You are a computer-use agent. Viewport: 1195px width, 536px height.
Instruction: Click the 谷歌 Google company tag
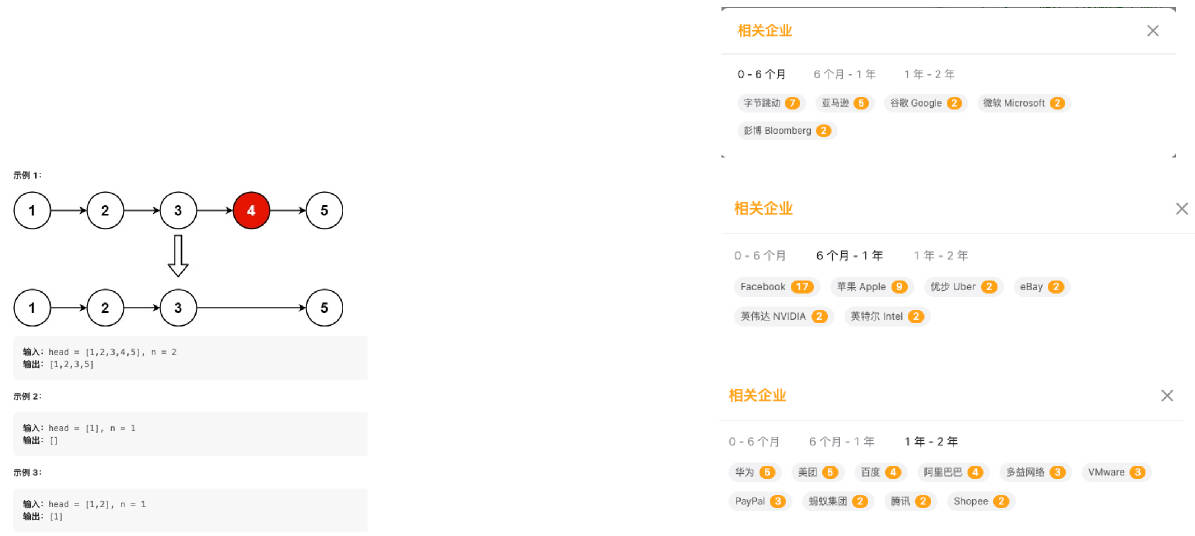click(926, 103)
